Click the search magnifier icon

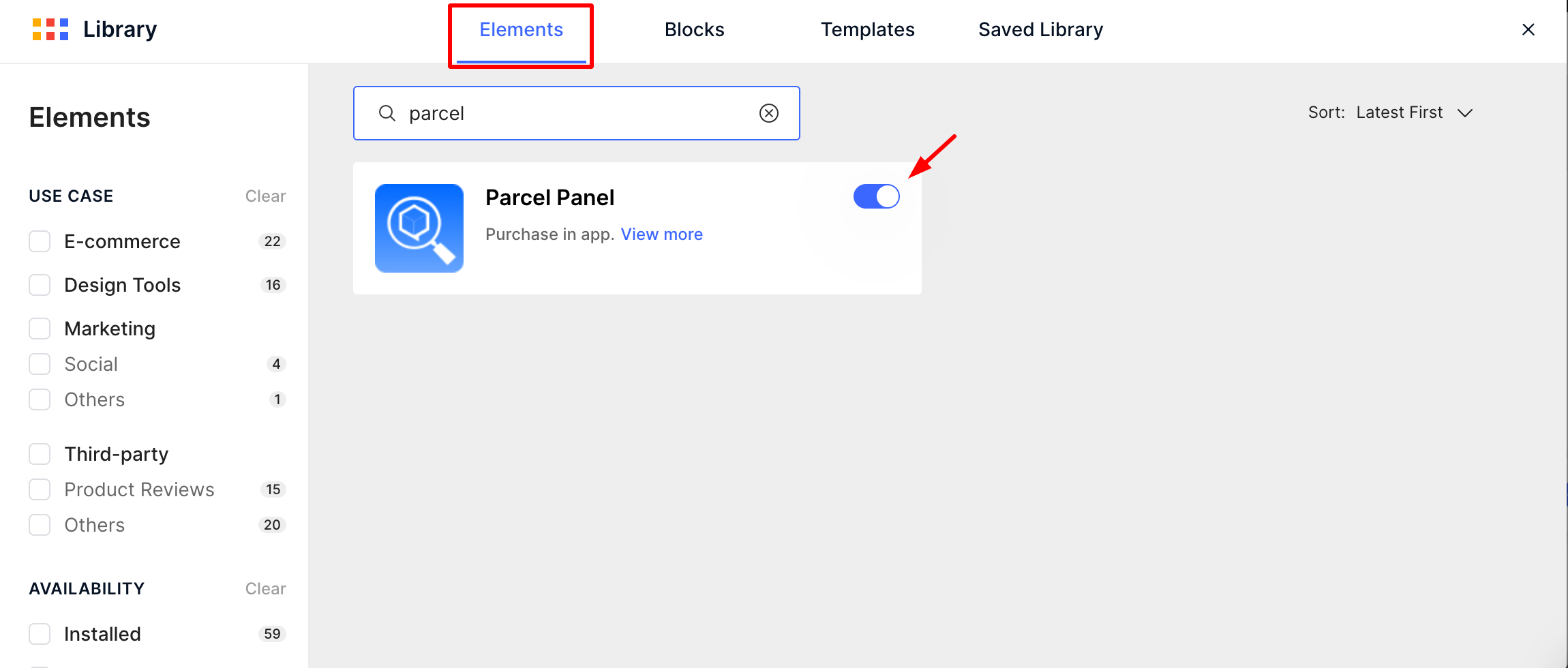click(x=387, y=113)
